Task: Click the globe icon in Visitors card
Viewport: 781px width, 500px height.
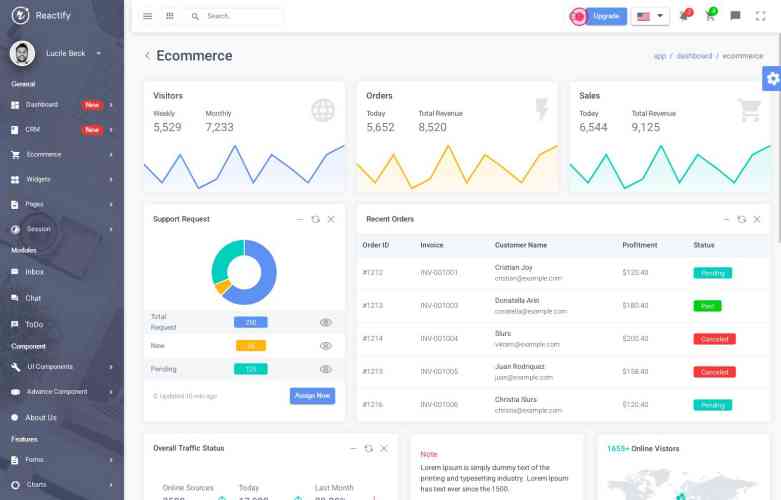Action: click(323, 110)
